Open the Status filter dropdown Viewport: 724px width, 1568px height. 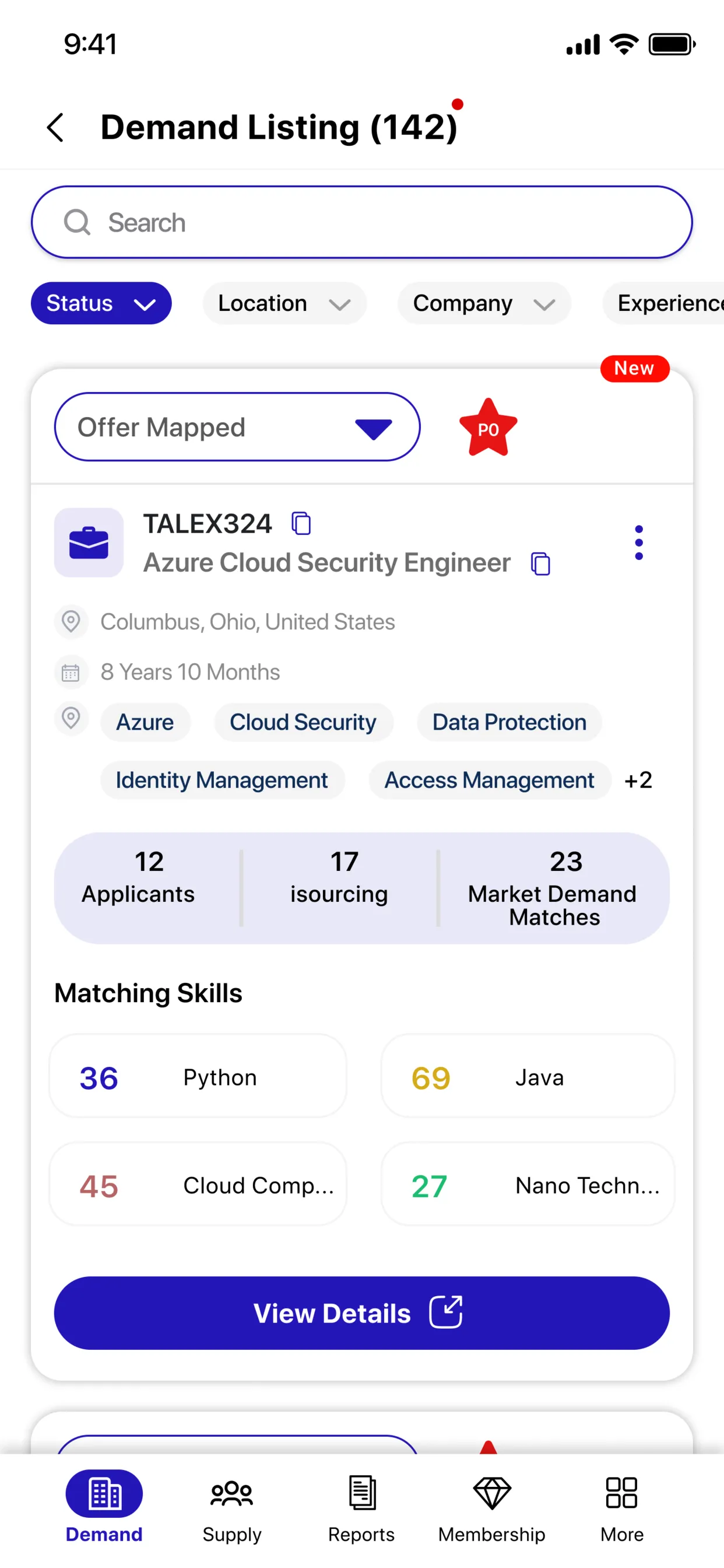pos(101,303)
